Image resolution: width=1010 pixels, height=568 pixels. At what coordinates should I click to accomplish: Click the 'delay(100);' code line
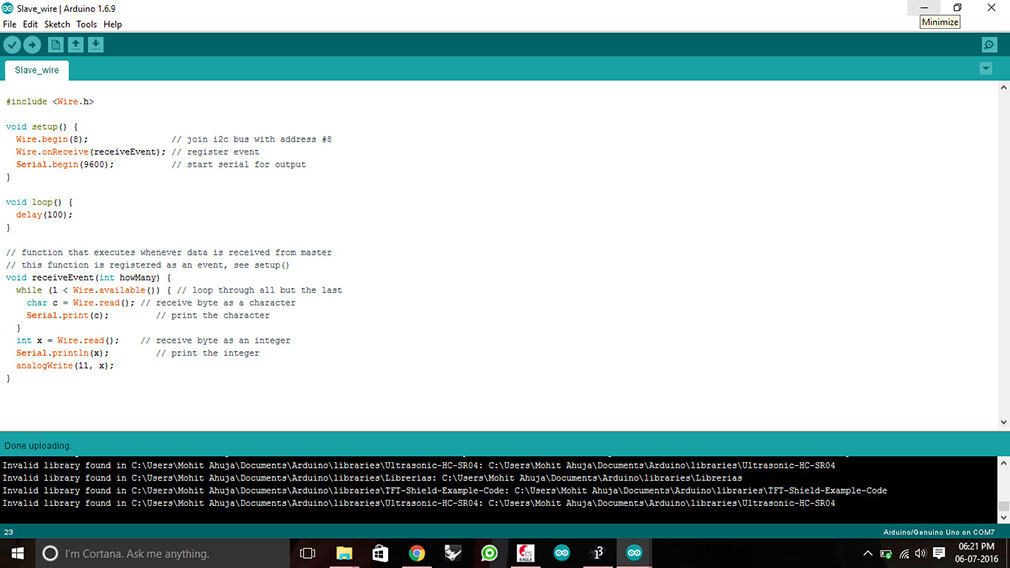[44, 214]
